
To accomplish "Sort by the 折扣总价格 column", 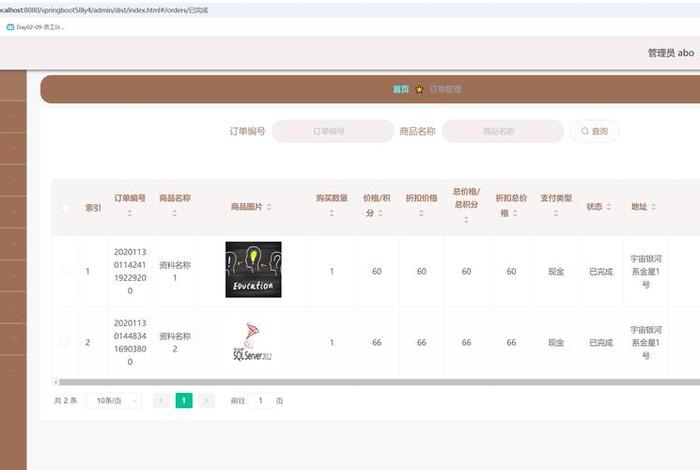I will click(515, 213).
